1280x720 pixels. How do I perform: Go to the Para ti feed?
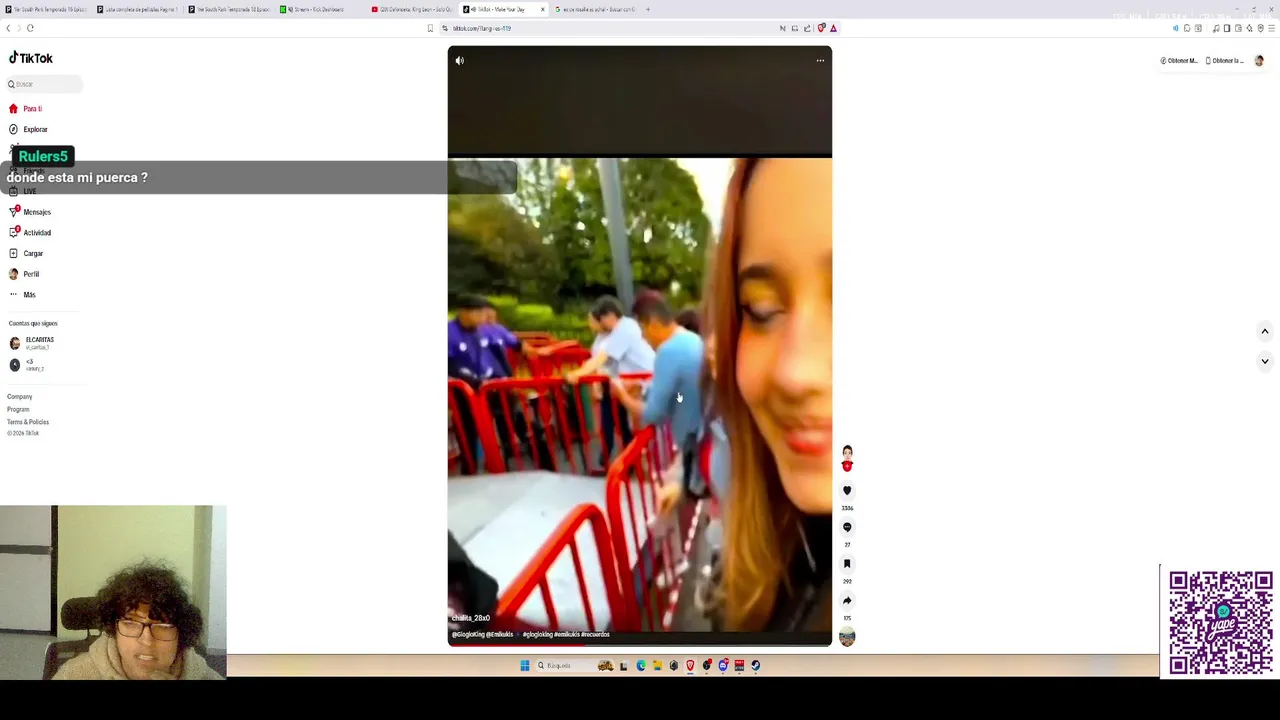[x=26, y=108]
